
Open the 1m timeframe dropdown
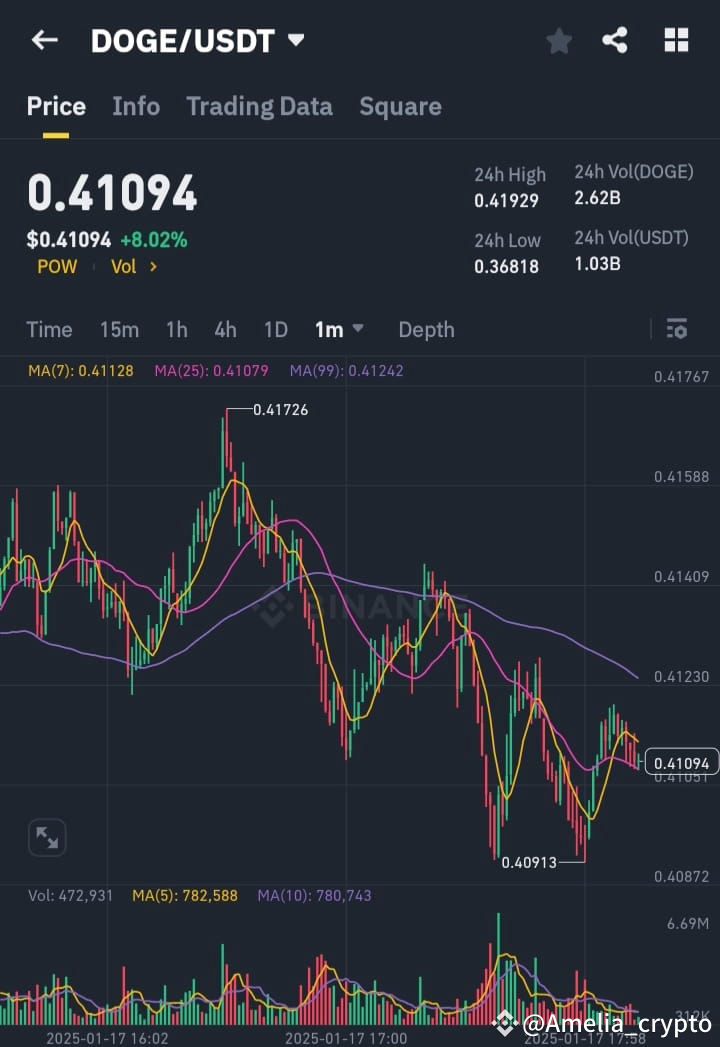point(338,329)
